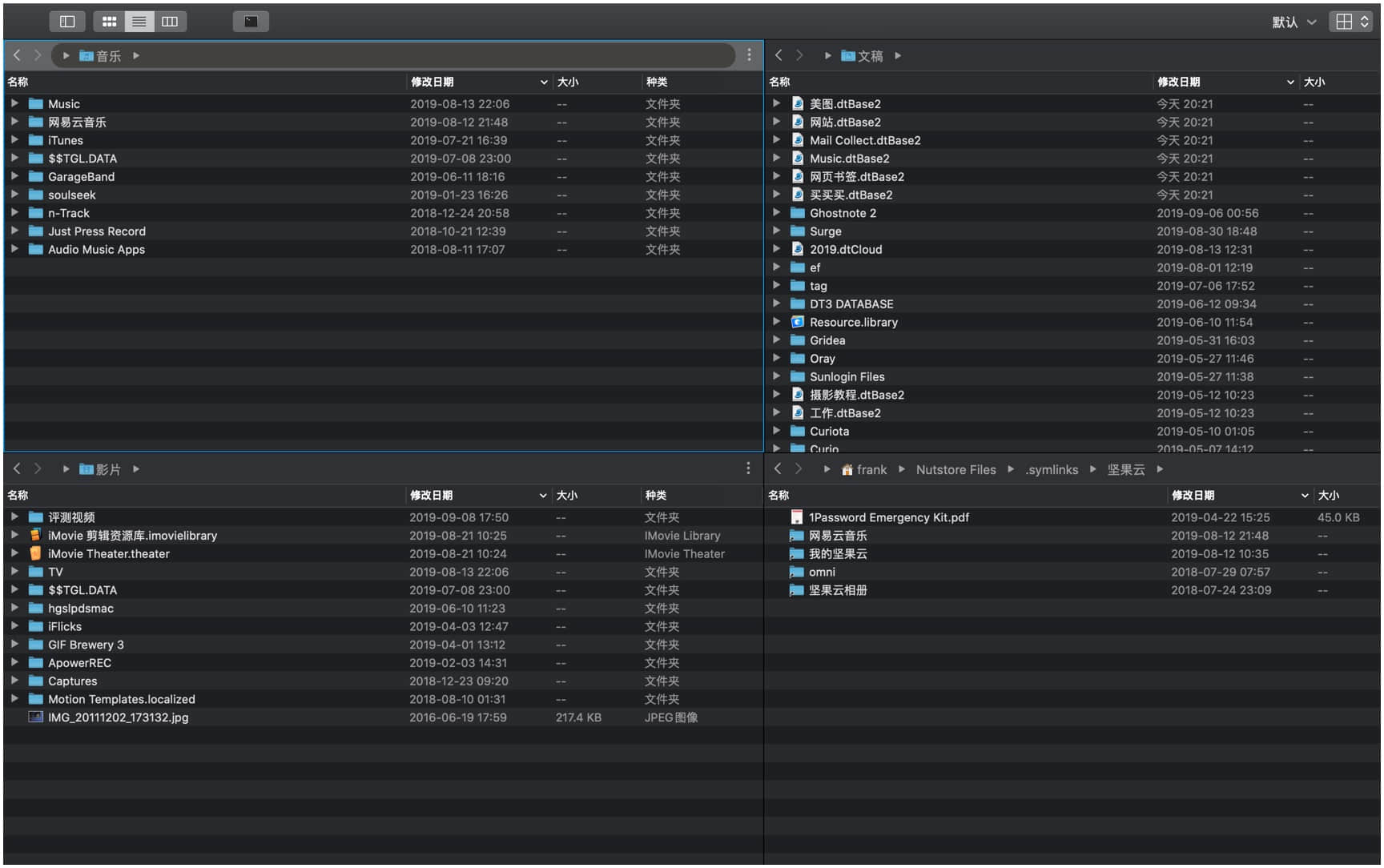Go forward in the 音乐 pane
Image resolution: width=1384 pixels, height=868 pixels.
[x=37, y=55]
